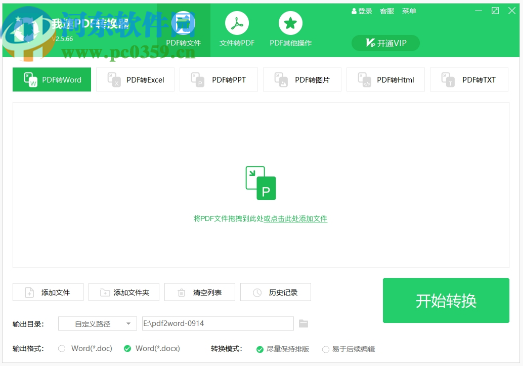This screenshot has width=523, height=366.
Task: Select the PDF转Html tab
Action: coord(386,80)
